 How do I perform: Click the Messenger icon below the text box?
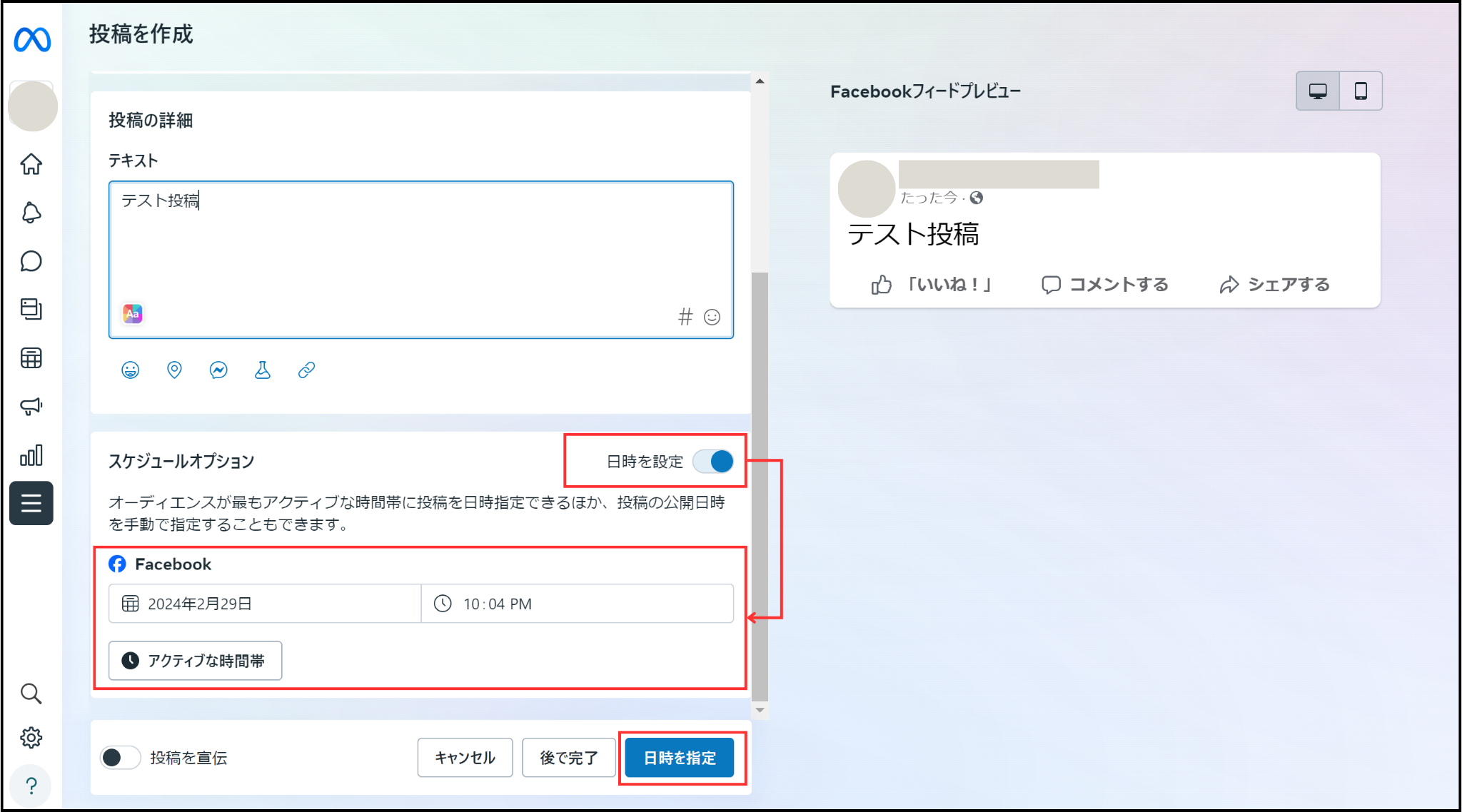pos(218,370)
